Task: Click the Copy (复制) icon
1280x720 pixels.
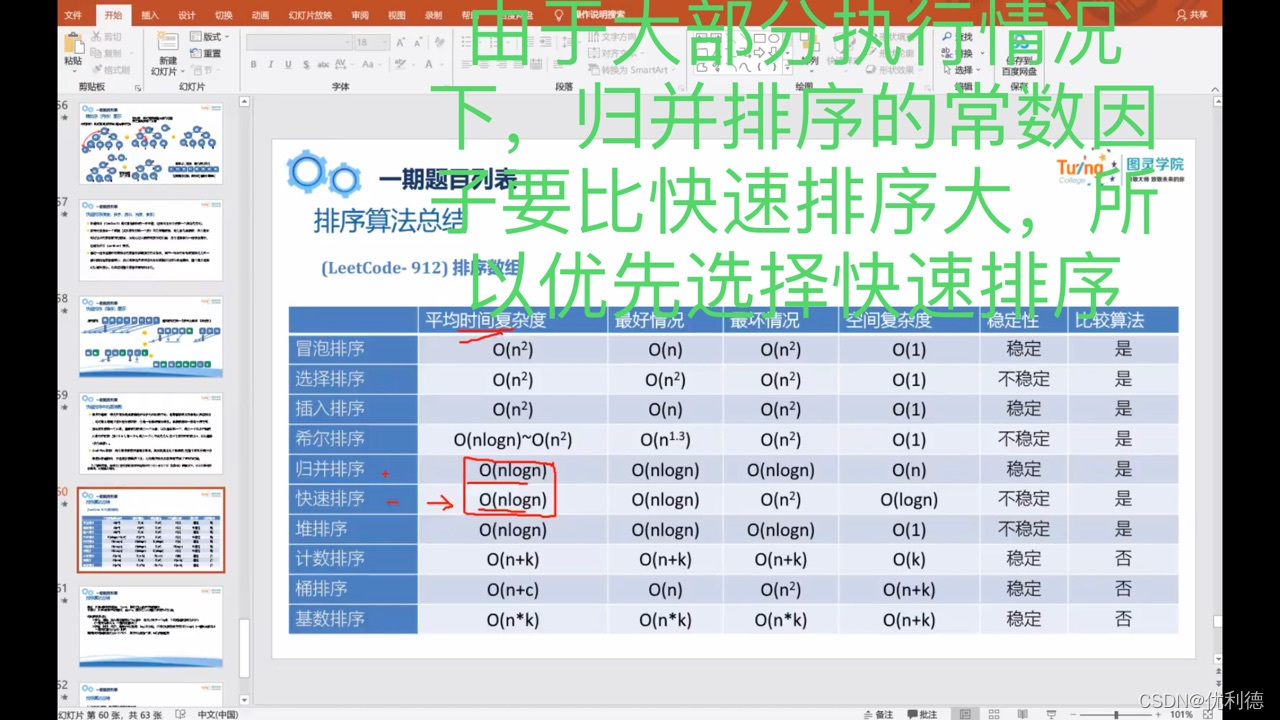Action: 96,53
